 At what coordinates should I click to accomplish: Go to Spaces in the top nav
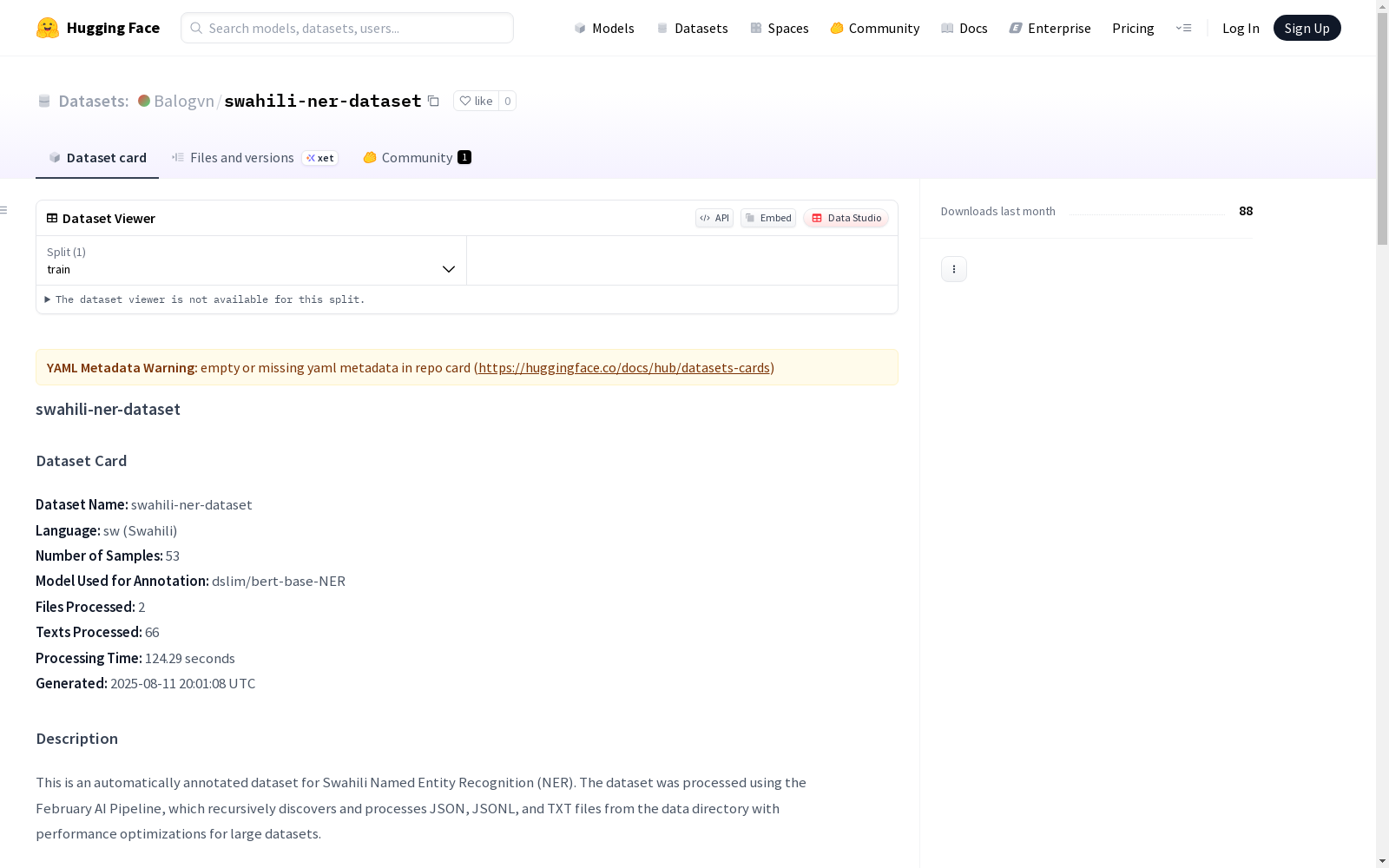click(779, 28)
